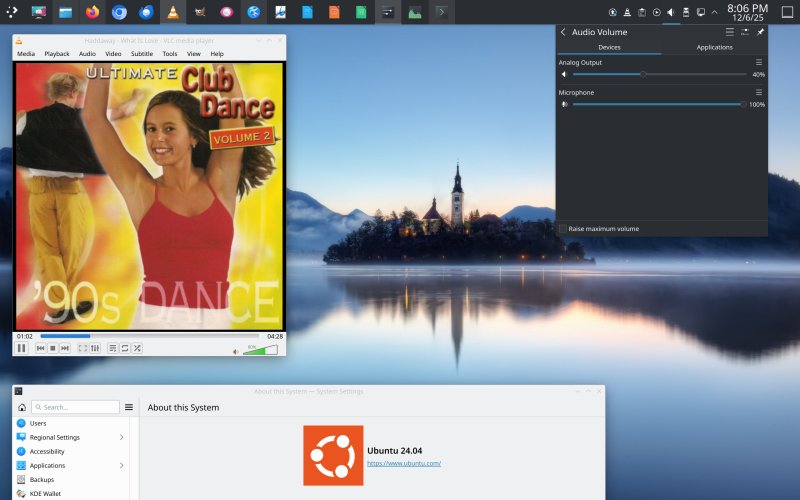Click the Analog Output volume slider
The image size is (800, 500).
point(659,74)
